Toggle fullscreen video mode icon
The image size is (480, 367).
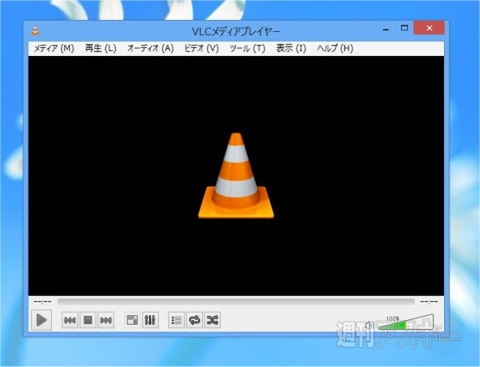(x=132, y=320)
